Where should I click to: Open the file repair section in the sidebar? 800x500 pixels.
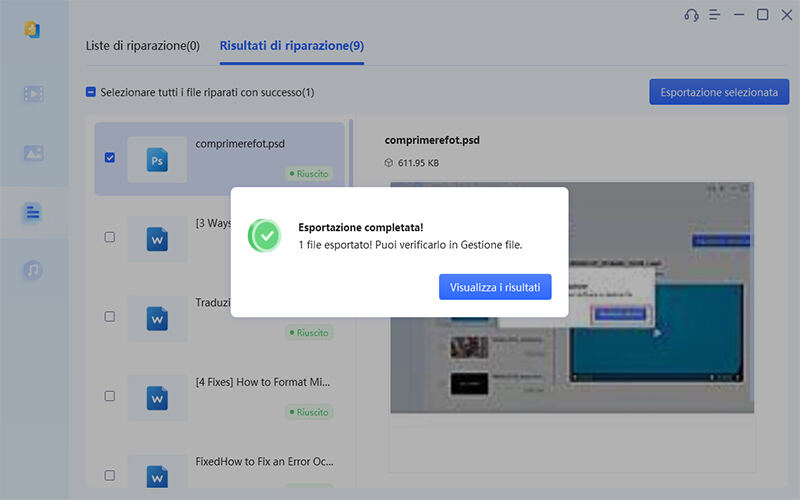pos(33,212)
